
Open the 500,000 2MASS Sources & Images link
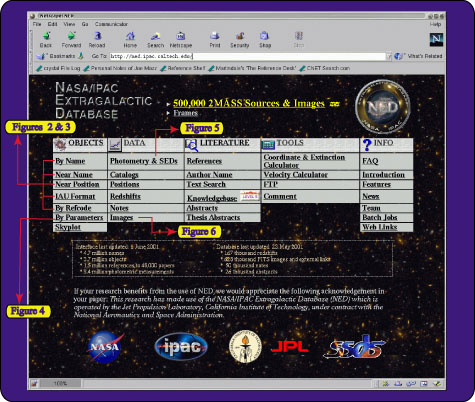249,103
